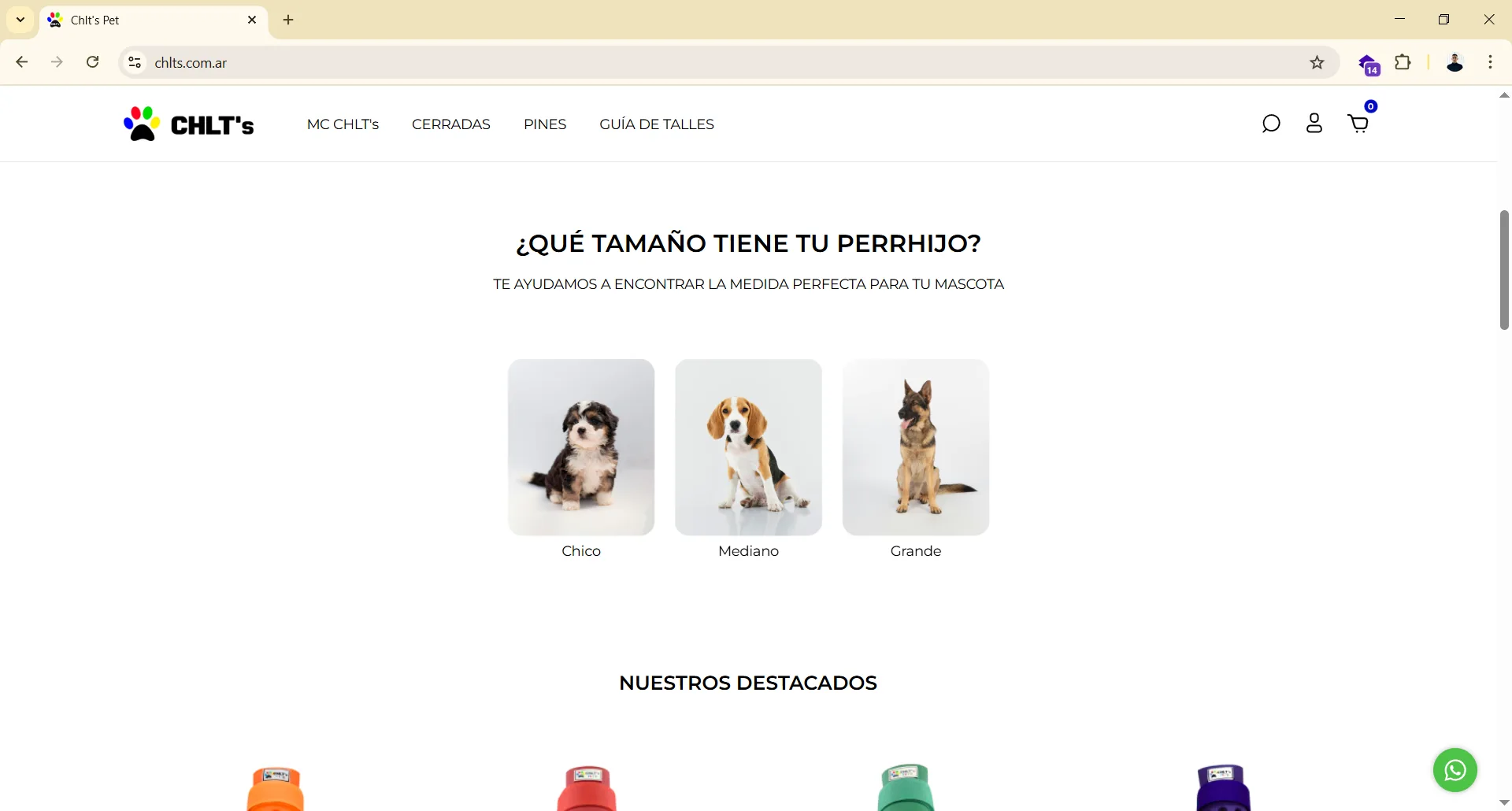The image size is (1512, 811).
Task: Open the MC CHLT's menu item
Action: (343, 124)
